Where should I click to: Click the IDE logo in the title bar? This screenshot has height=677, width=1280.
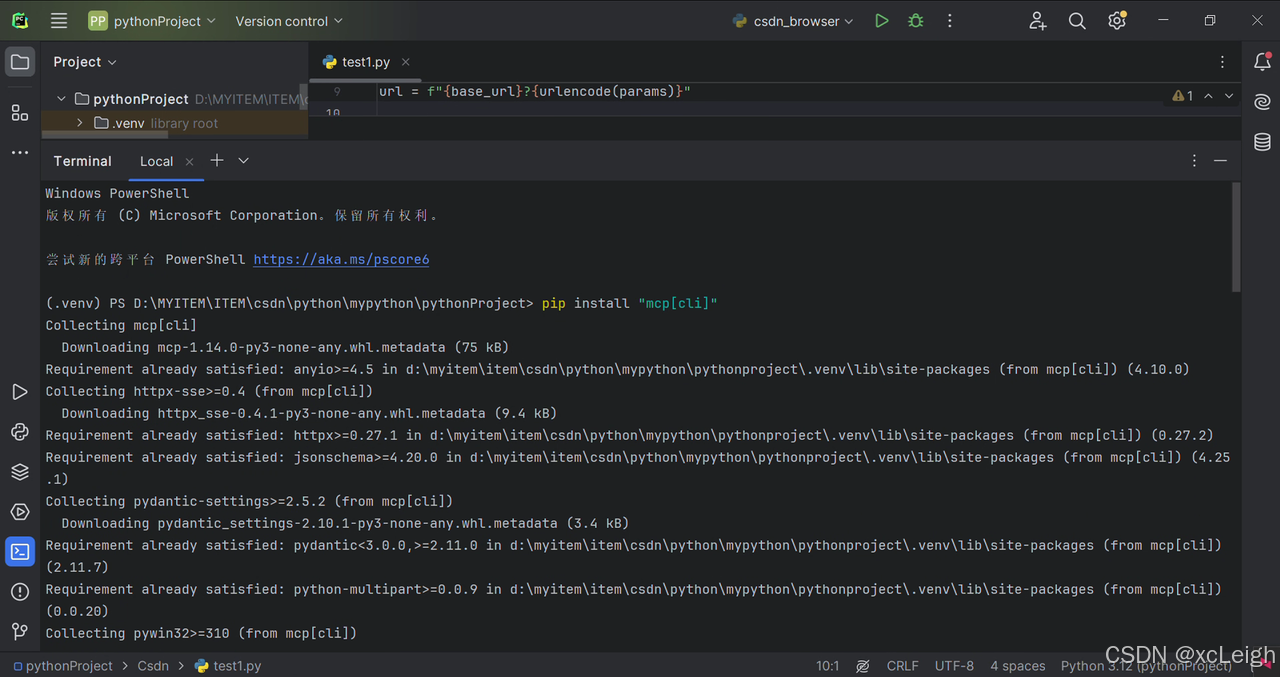[x=20, y=21]
